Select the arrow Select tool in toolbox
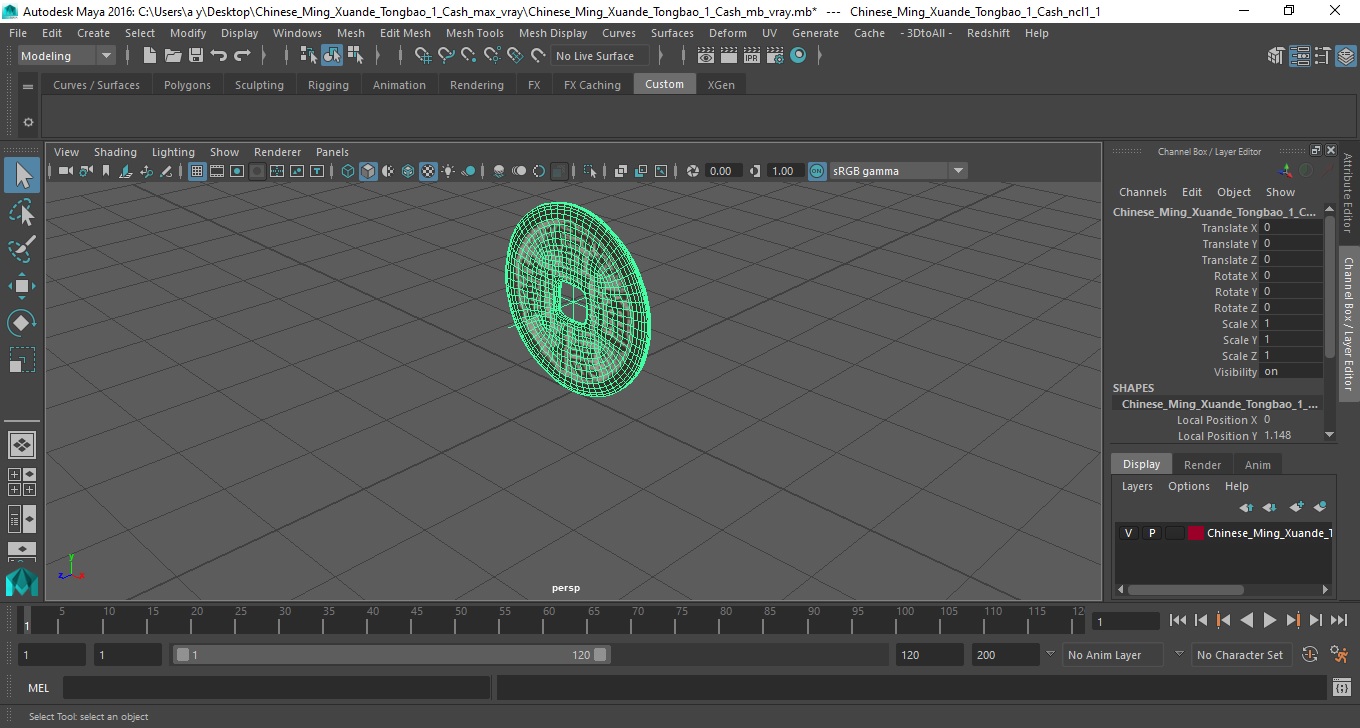 tap(22, 176)
